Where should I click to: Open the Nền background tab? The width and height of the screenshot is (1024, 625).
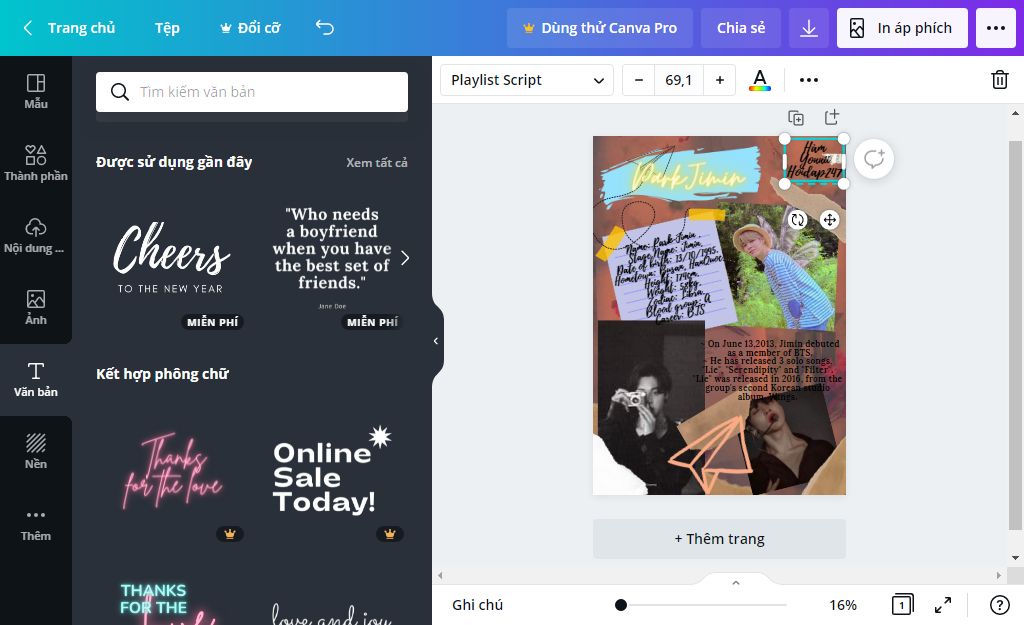point(36,451)
